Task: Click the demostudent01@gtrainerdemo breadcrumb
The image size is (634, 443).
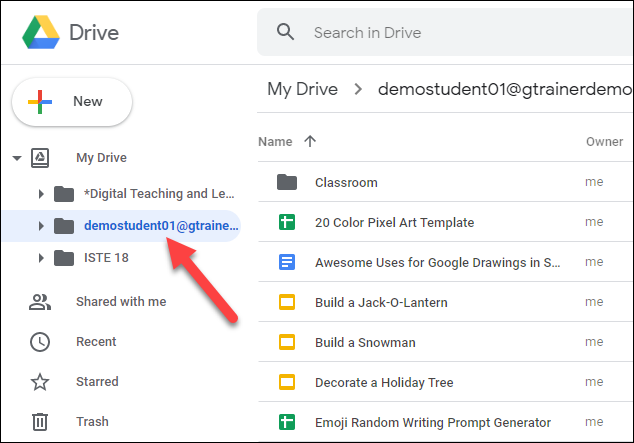Action: pos(505,89)
